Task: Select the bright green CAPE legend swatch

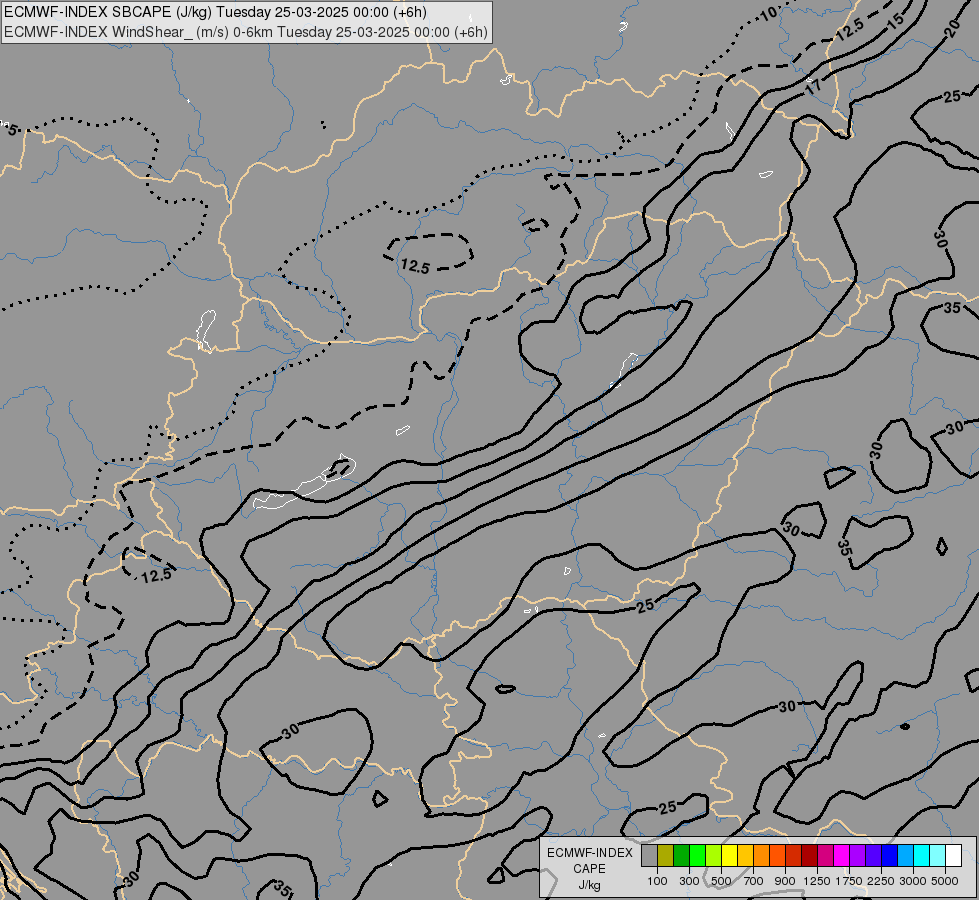Action: click(697, 855)
